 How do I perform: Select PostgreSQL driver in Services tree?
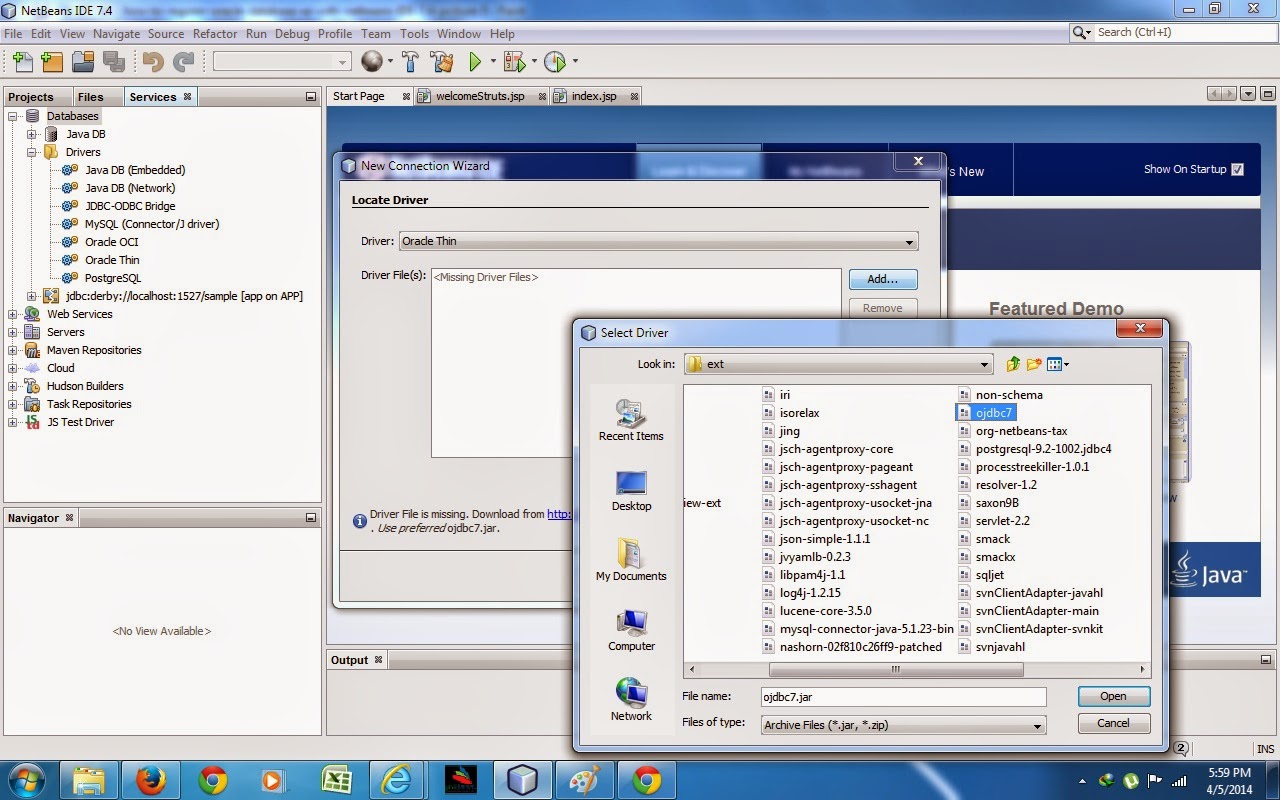point(113,278)
